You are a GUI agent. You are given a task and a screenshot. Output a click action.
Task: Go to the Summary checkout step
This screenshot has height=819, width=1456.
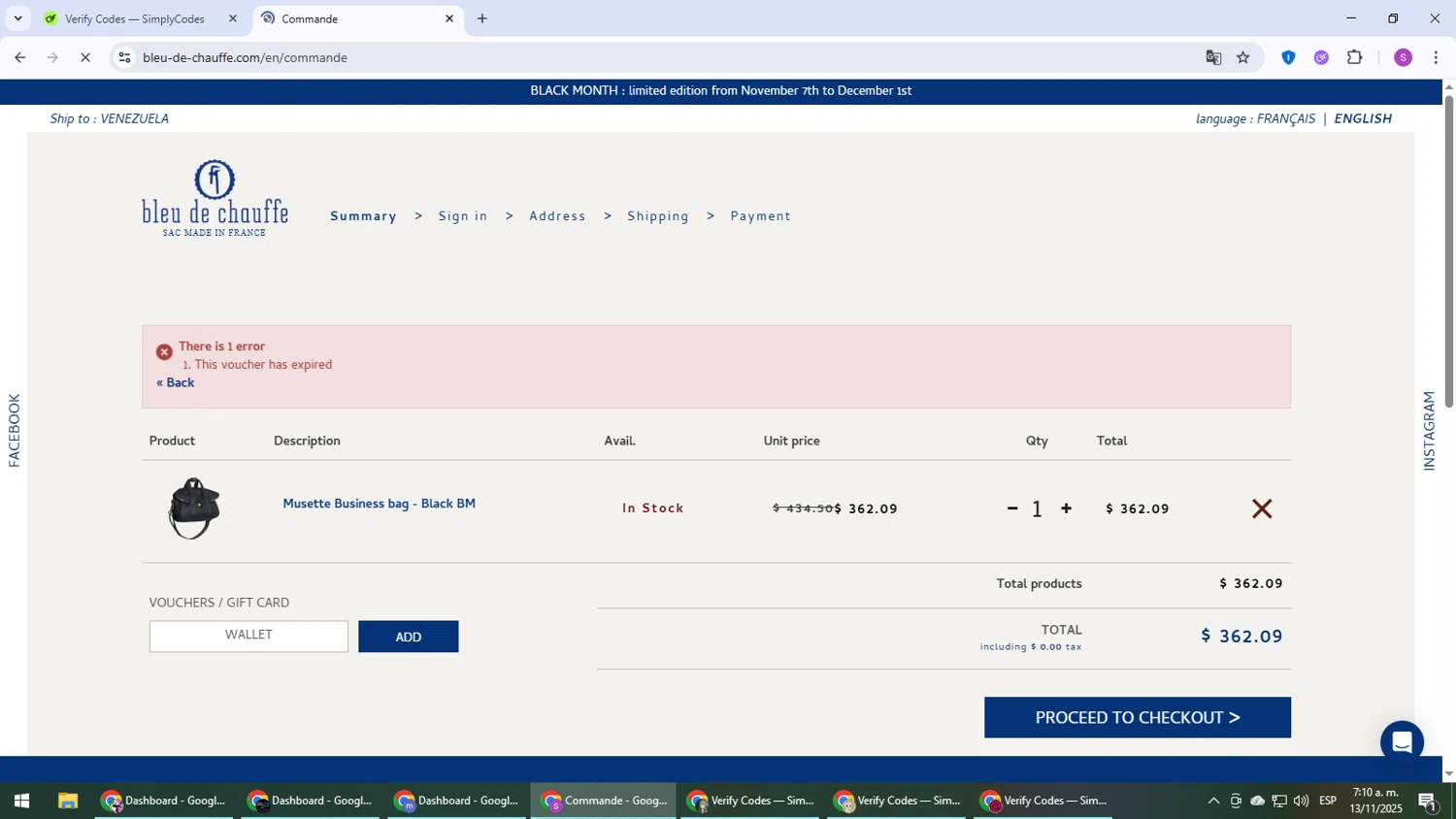[363, 216]
